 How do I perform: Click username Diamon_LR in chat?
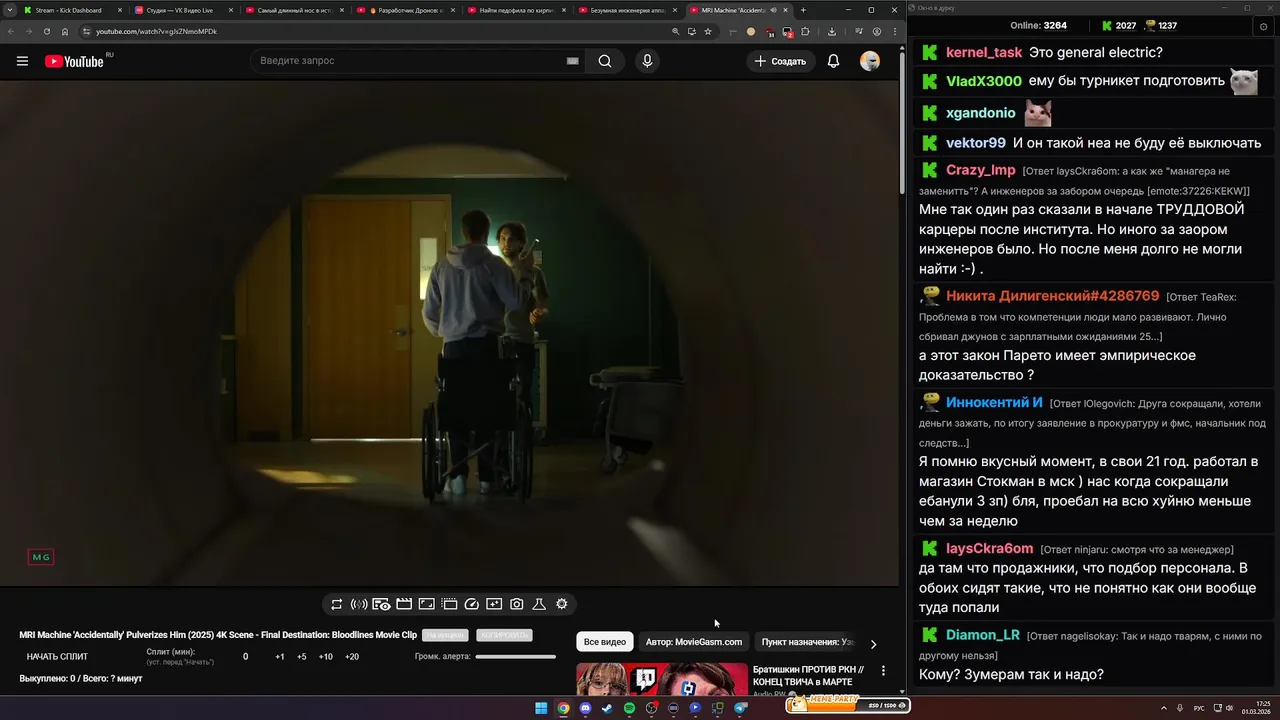983,635
